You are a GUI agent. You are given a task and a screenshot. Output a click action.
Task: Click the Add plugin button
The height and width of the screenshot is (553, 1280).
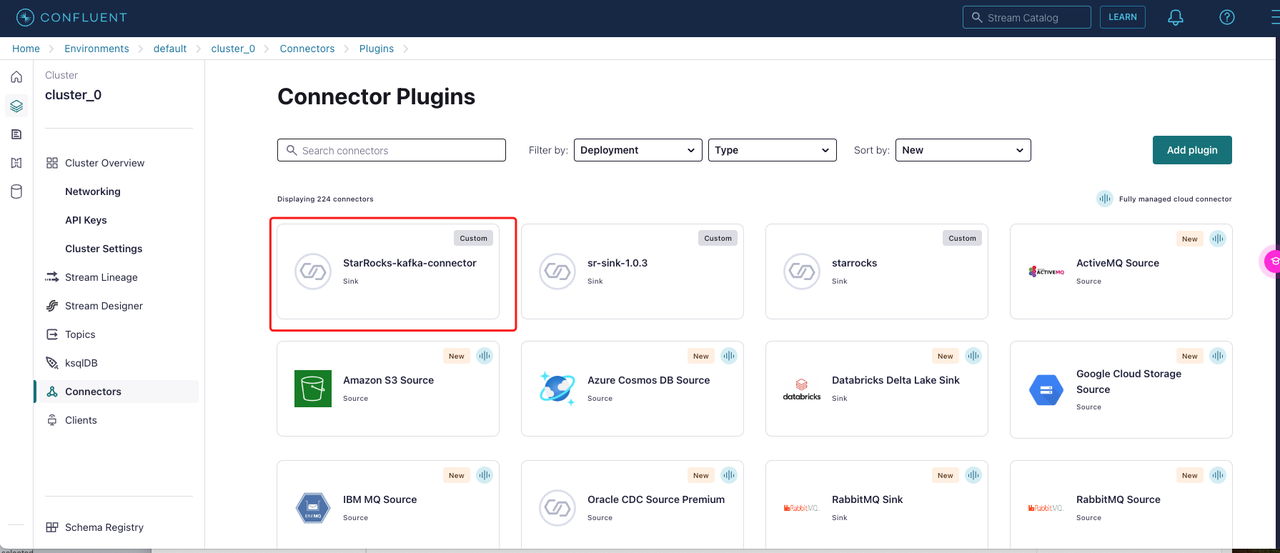[1192, 150]
